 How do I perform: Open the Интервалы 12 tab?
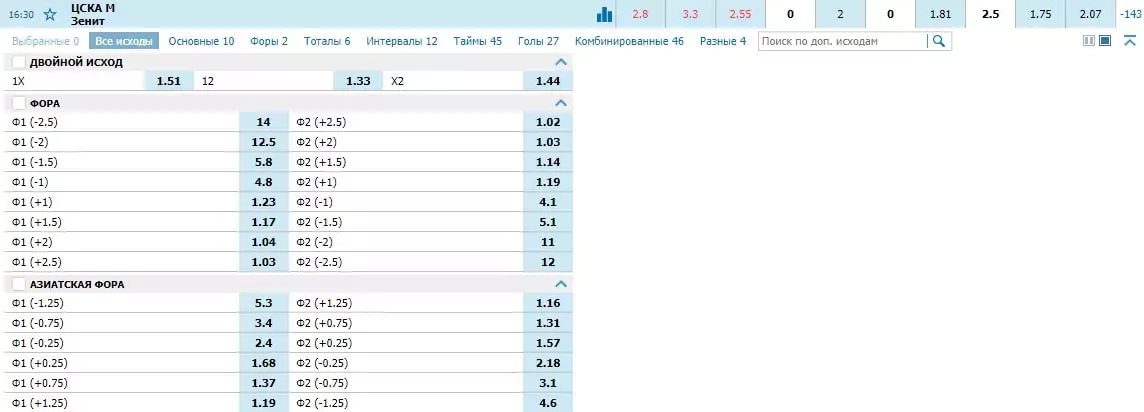tap(402, 41)
